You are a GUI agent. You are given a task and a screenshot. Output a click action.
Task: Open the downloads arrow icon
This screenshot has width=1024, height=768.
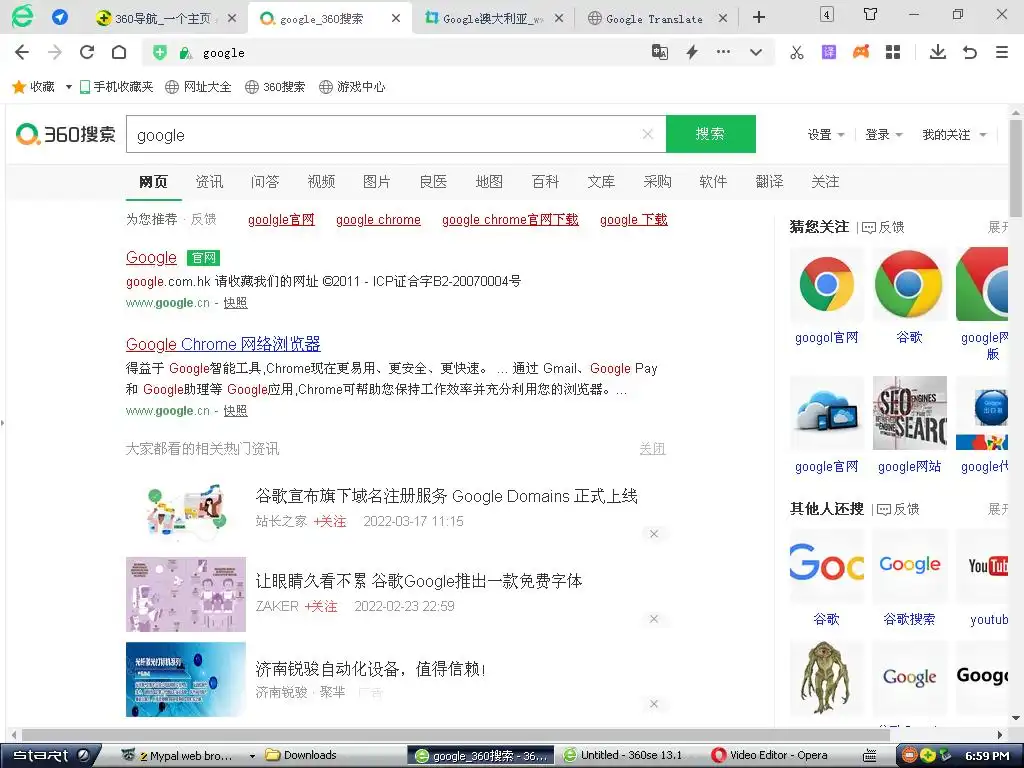[938, 52]
